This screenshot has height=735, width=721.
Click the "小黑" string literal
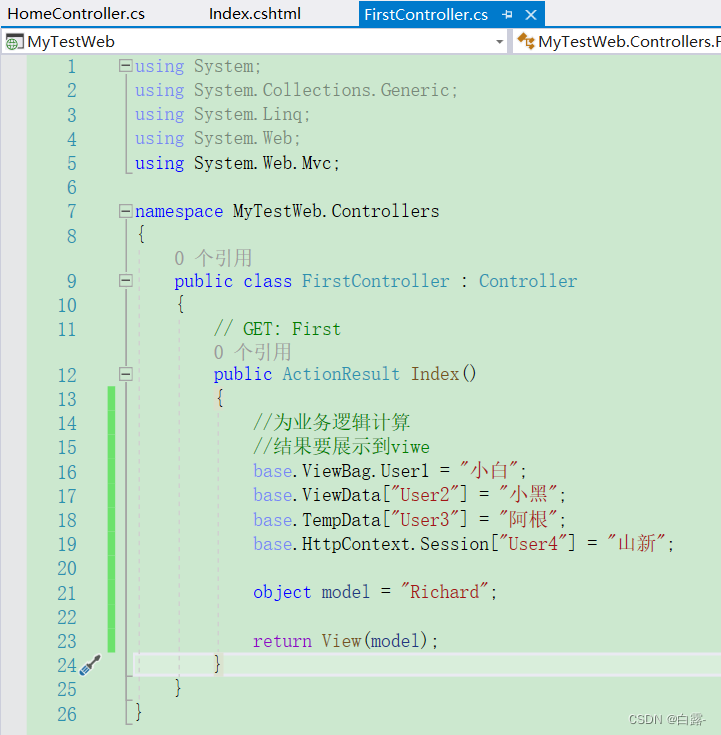coord(528,495)
